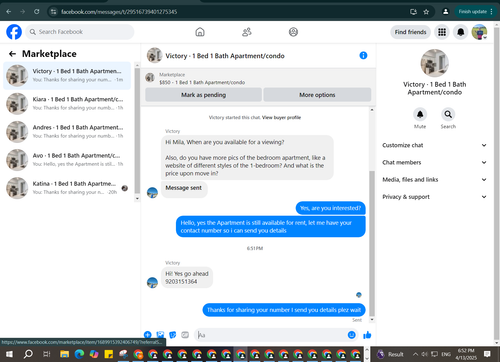Go back using the Marketplace back arrow
The image size is (500, 362).
pos(12,54)
